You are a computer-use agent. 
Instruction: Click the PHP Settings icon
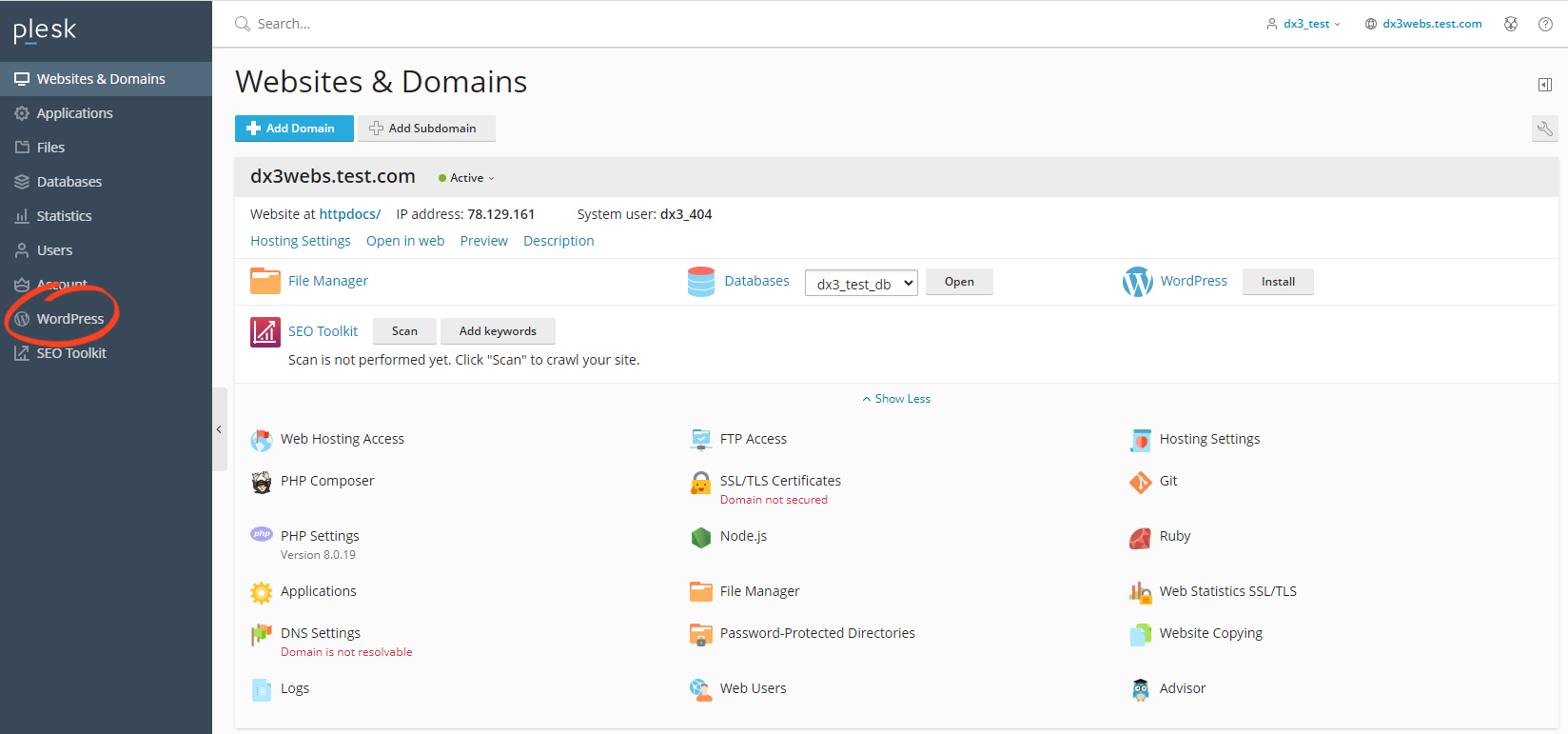[x=261, y=534]
